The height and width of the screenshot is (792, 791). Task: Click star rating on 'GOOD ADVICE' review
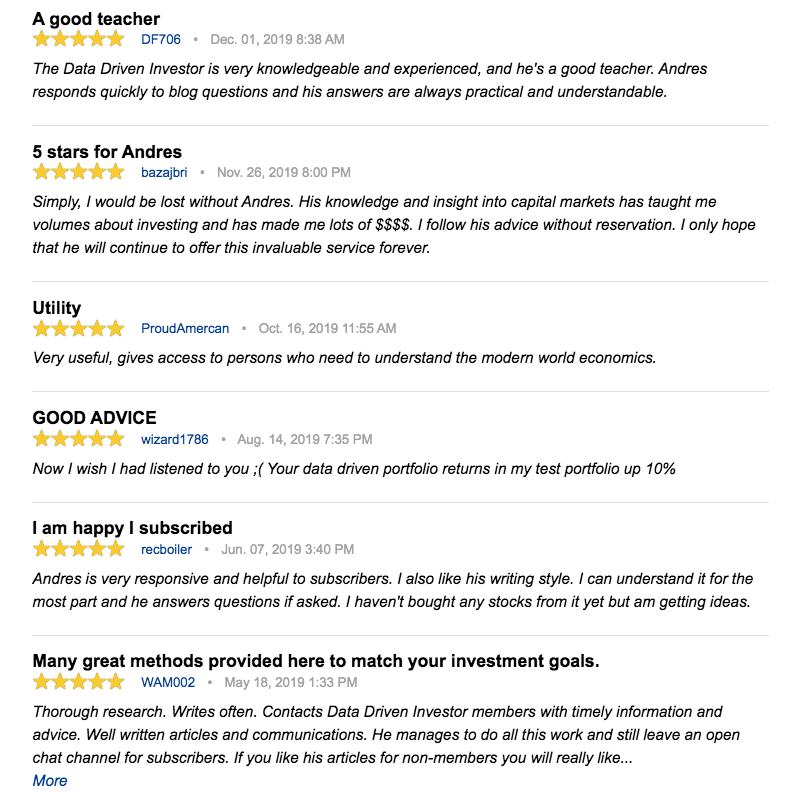pyautogui.click(x=78, y=439)
